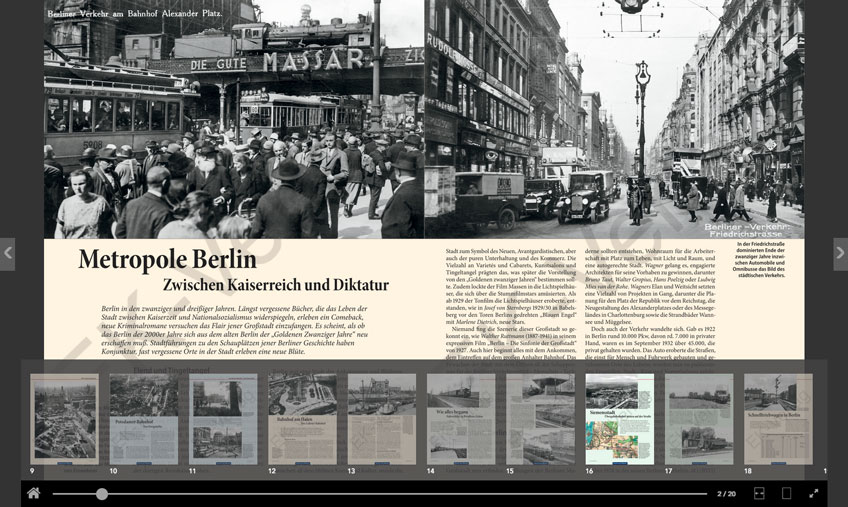Jump to the middle of the page slider track
The width and height of the screenshot is (848, 507).
(x=380, y=493)
